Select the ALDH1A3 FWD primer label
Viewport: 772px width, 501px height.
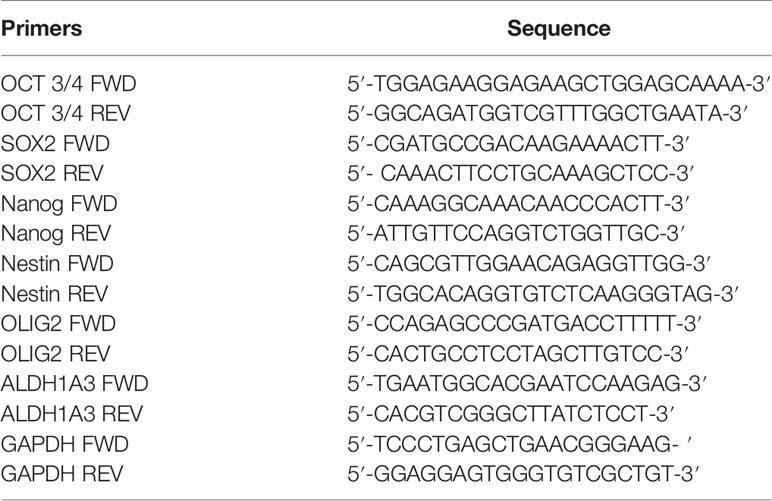(x=74, y=384)
